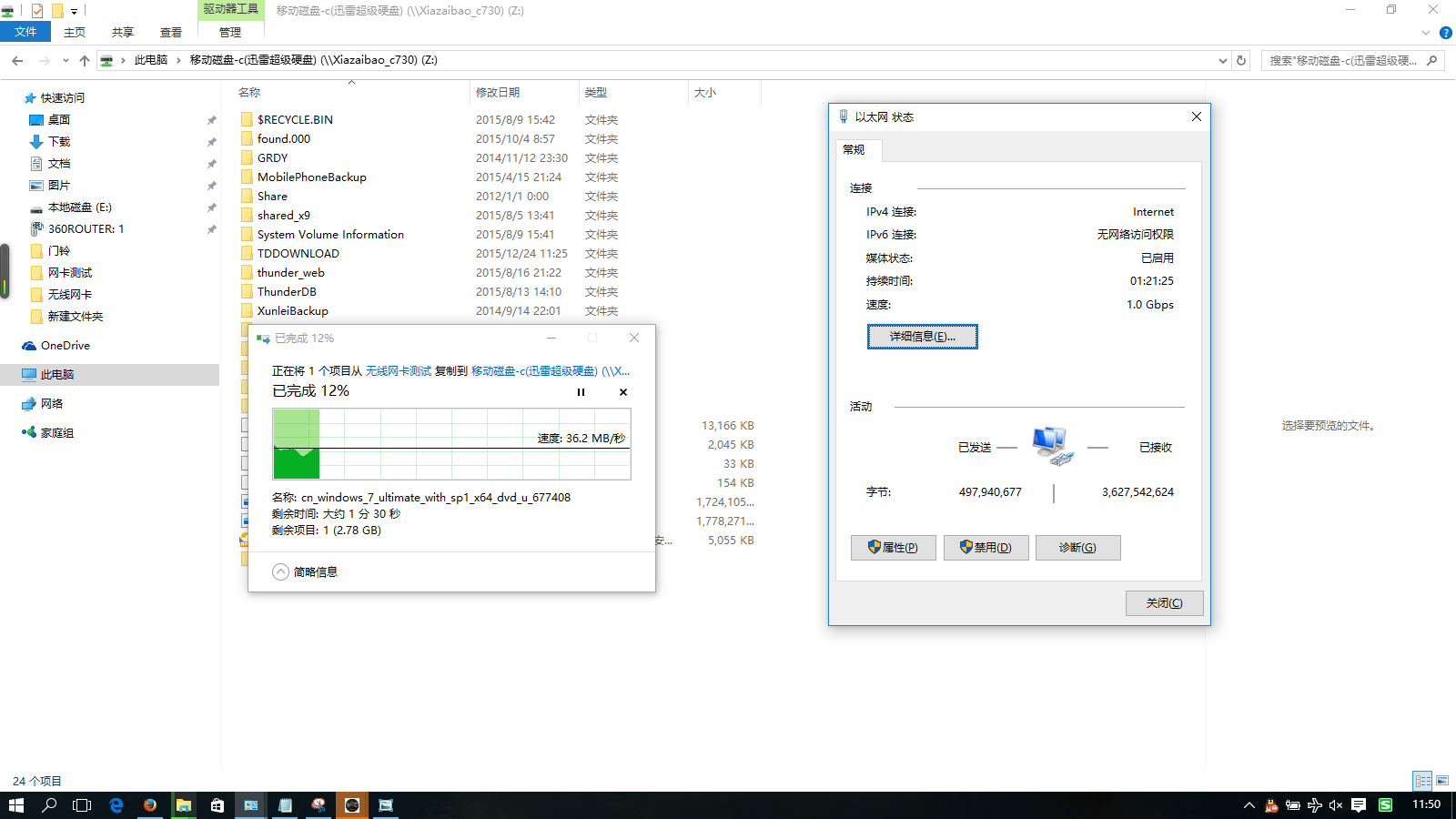Image resolution: width=1456 pixels, height=819 pixels.
Task: Open 详细信息(E)... in Ethernet status
Action: click(922, 337)
